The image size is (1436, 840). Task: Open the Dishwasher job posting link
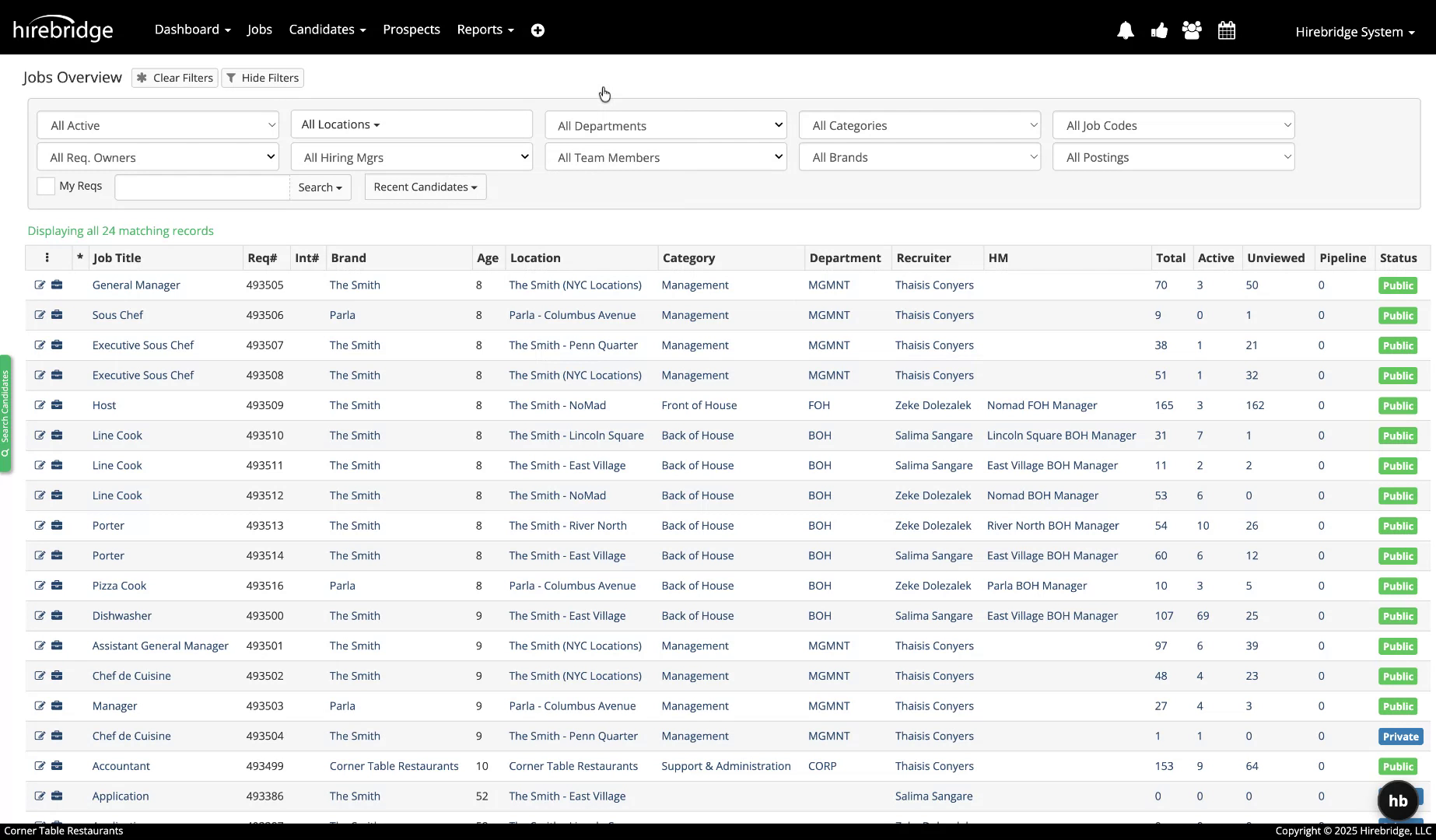tap(121, 615)
